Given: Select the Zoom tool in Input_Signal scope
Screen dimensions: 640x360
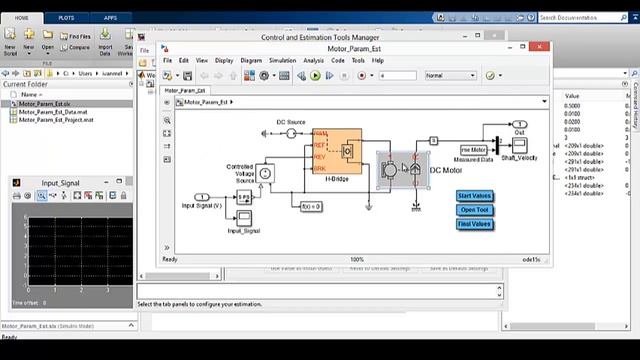Looking at the screenshot, I should pyautogui.click(x=42, y=196).
